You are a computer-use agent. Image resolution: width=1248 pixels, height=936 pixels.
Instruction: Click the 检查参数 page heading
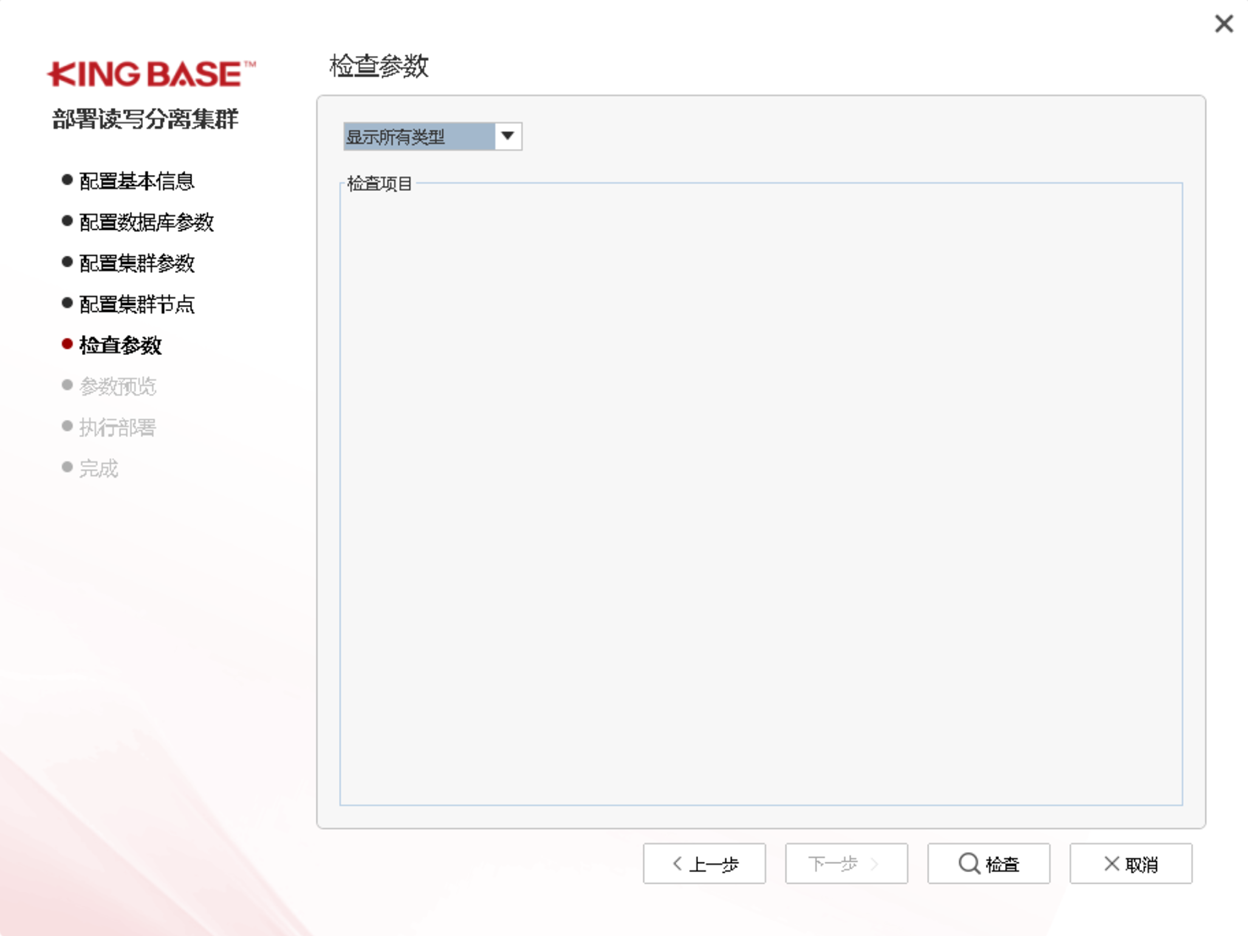click(x=379, y=67)
